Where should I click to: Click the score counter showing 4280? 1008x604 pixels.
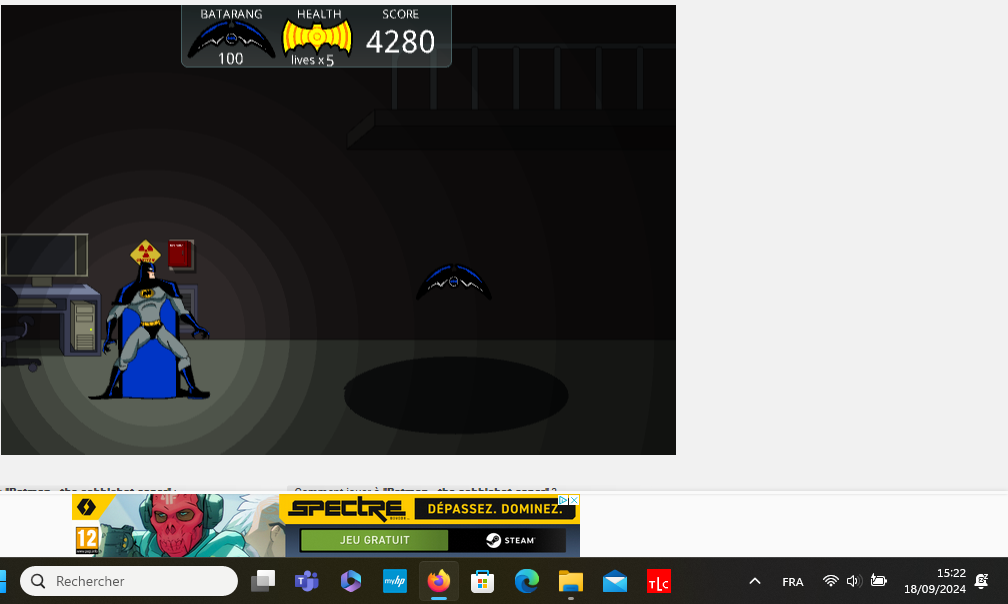(x=400, y=42)
